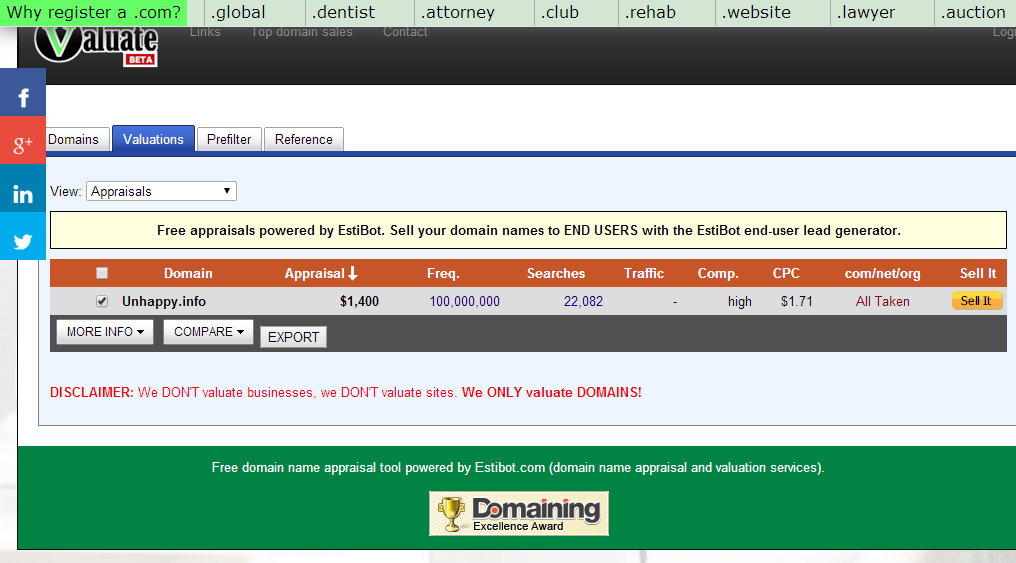Select the Valuations tab
1016x563 pixels.
point(154,139)
